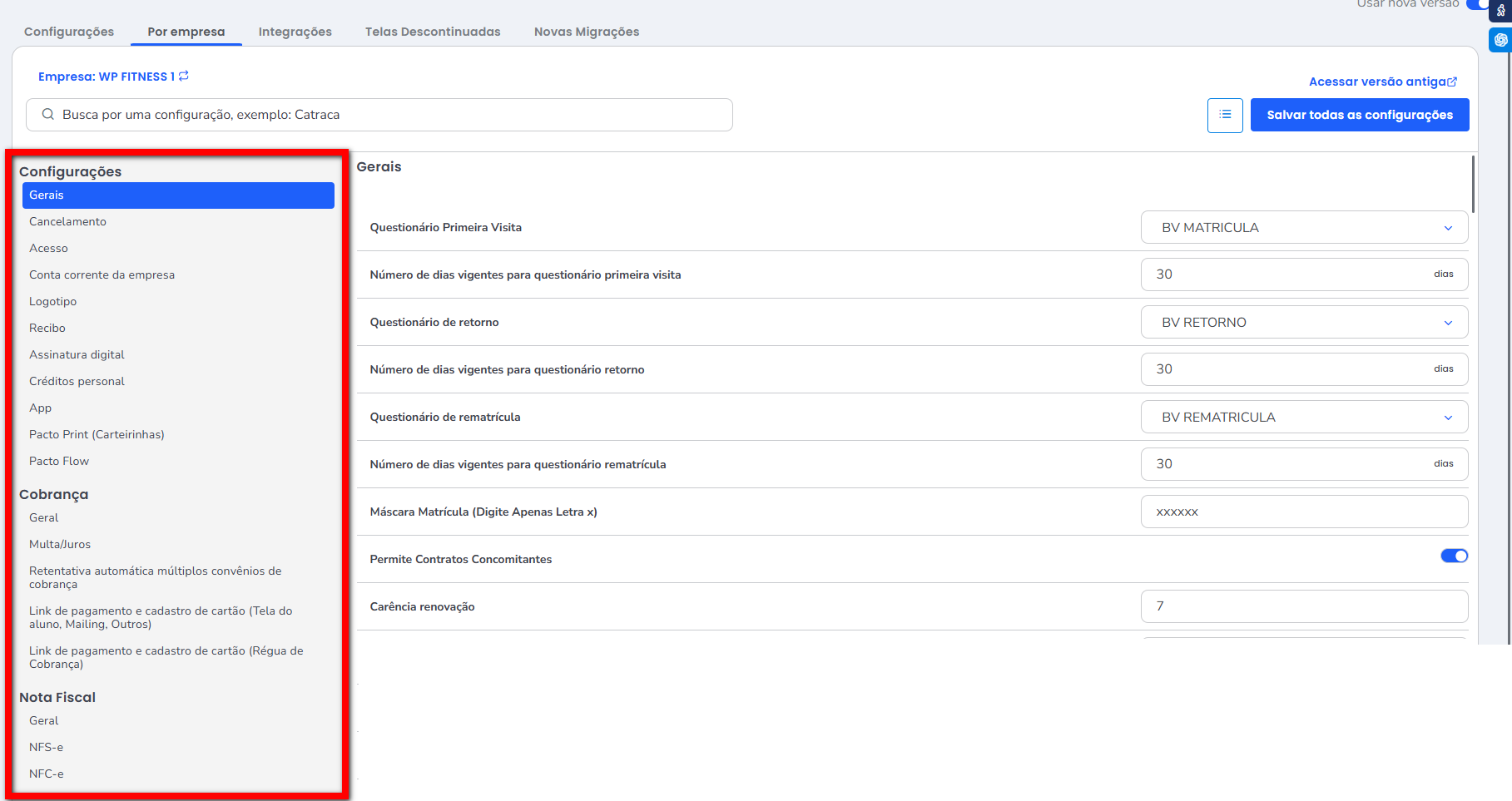Select Multa/Juros under Cobrança
Viewport: 1512px width, 801px height.
(x=60, y=544)
